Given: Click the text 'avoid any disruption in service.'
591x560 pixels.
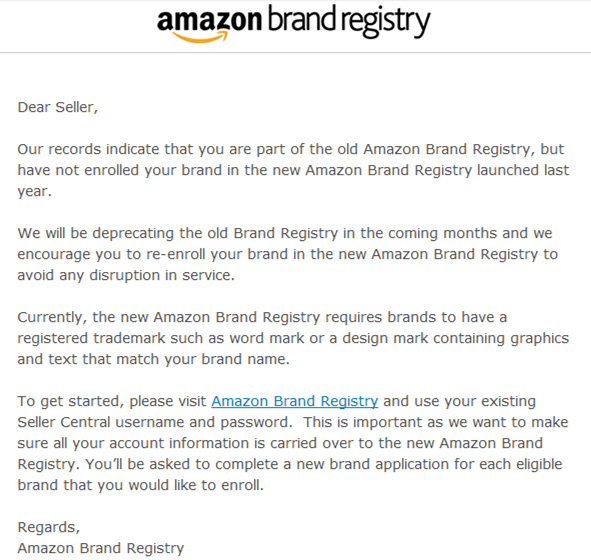Looking at the screenshot, I should pyautogui.click(x=126, y=275).
